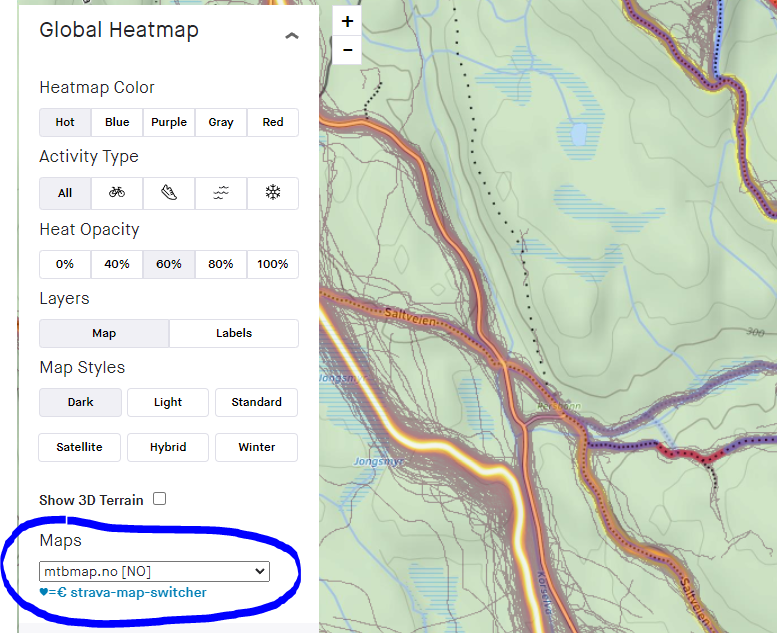Choose the Blue heatmap color
The height and width of the screenshot is (633, 777).
click(x=117, y=122)
